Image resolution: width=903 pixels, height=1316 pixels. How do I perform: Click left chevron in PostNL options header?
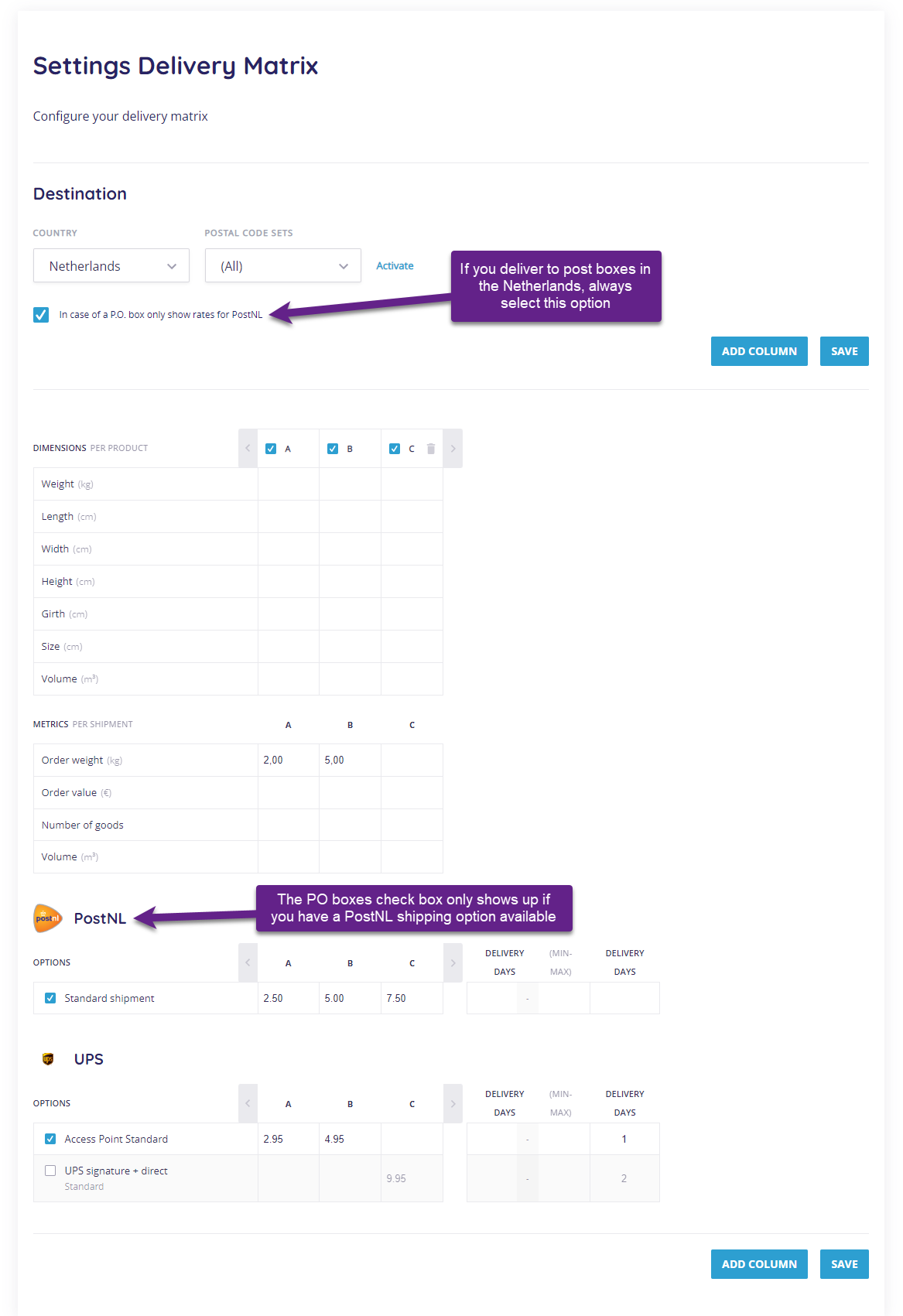[x=248, y=963]
